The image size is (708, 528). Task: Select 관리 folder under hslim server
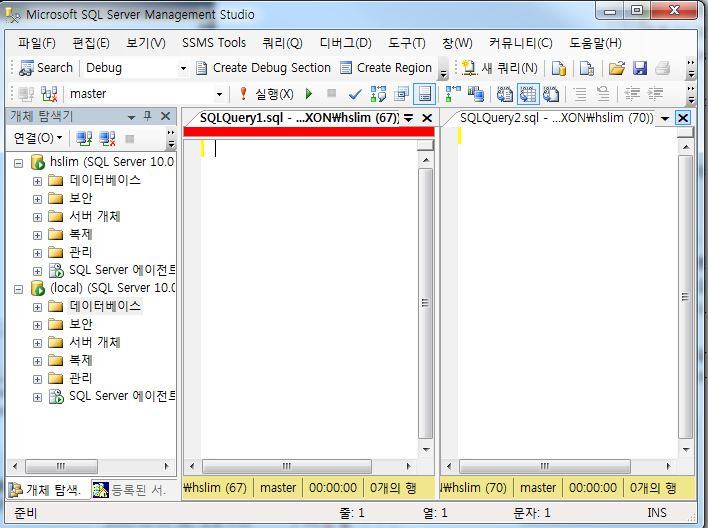80,252
